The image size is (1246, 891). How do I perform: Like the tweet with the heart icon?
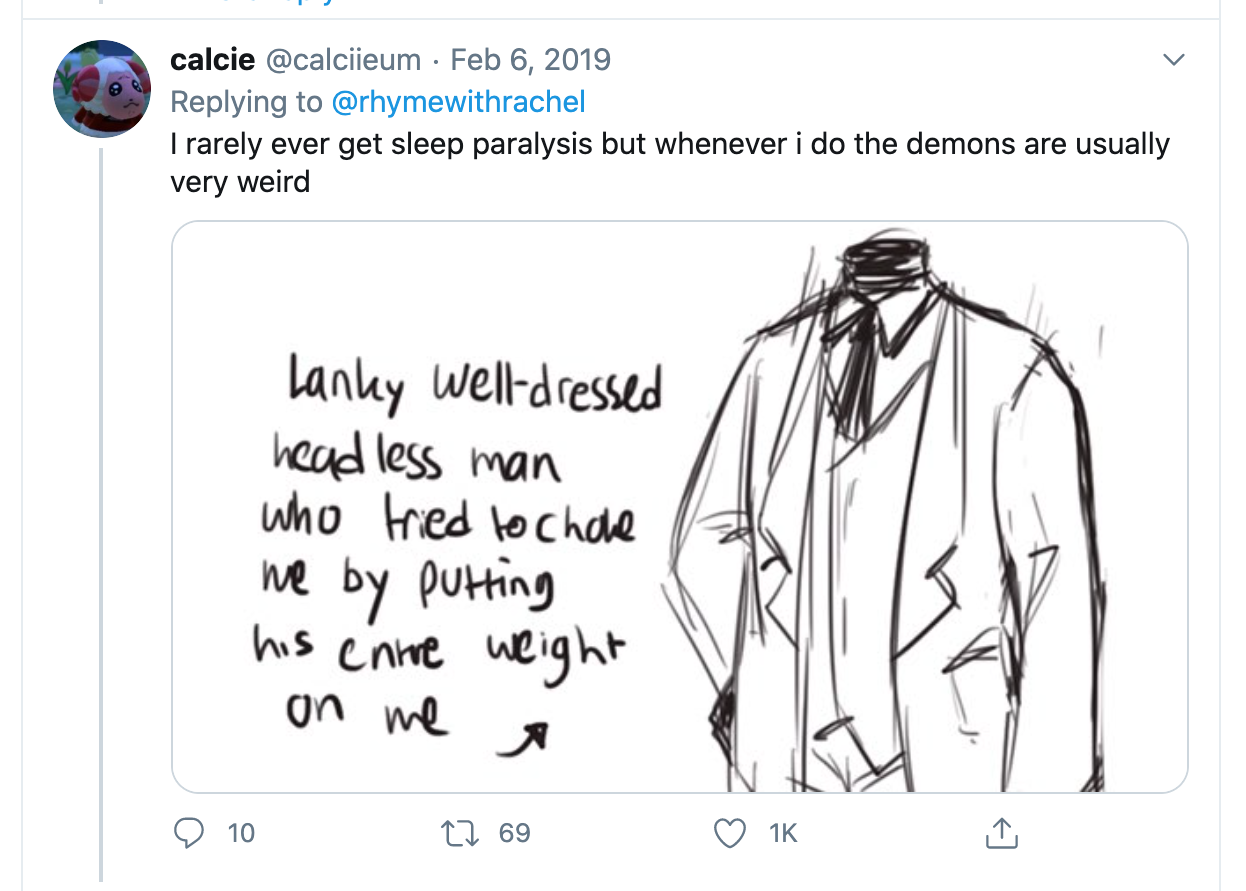tap(731, 833)
